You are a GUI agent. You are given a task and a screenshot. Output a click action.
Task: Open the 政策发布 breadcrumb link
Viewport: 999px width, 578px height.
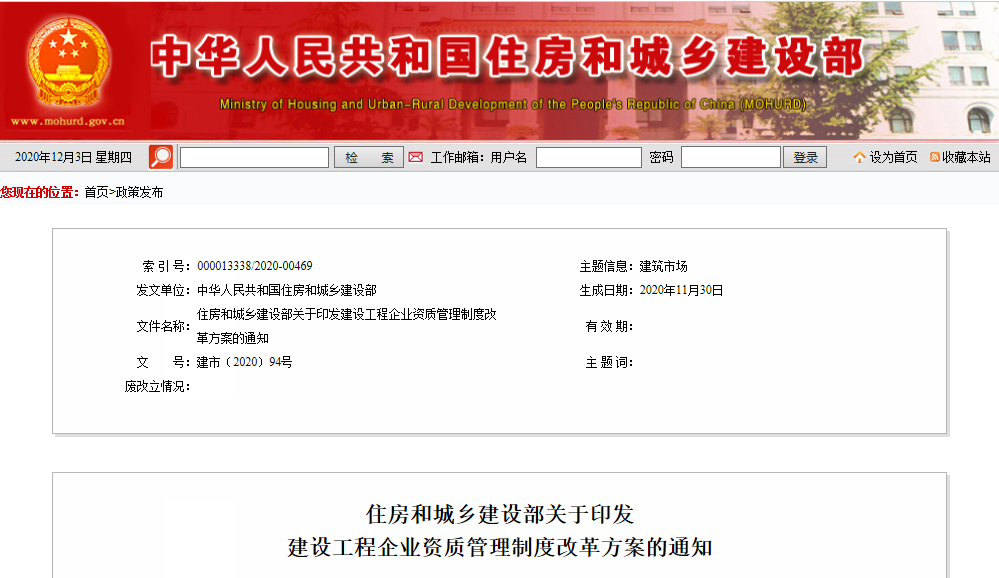139,192
